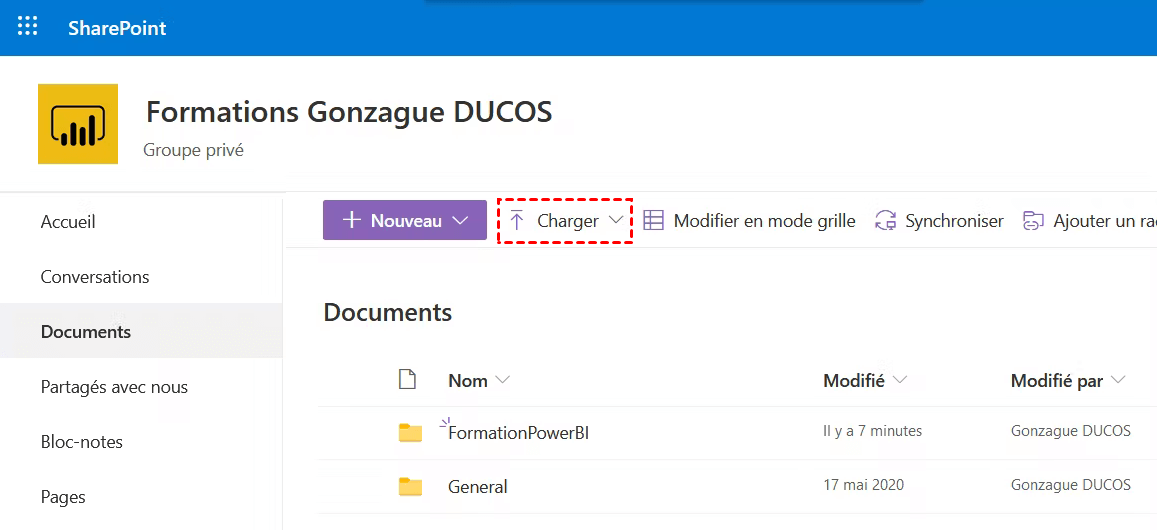Click the yellow Power BI site logo

(78, 124)
